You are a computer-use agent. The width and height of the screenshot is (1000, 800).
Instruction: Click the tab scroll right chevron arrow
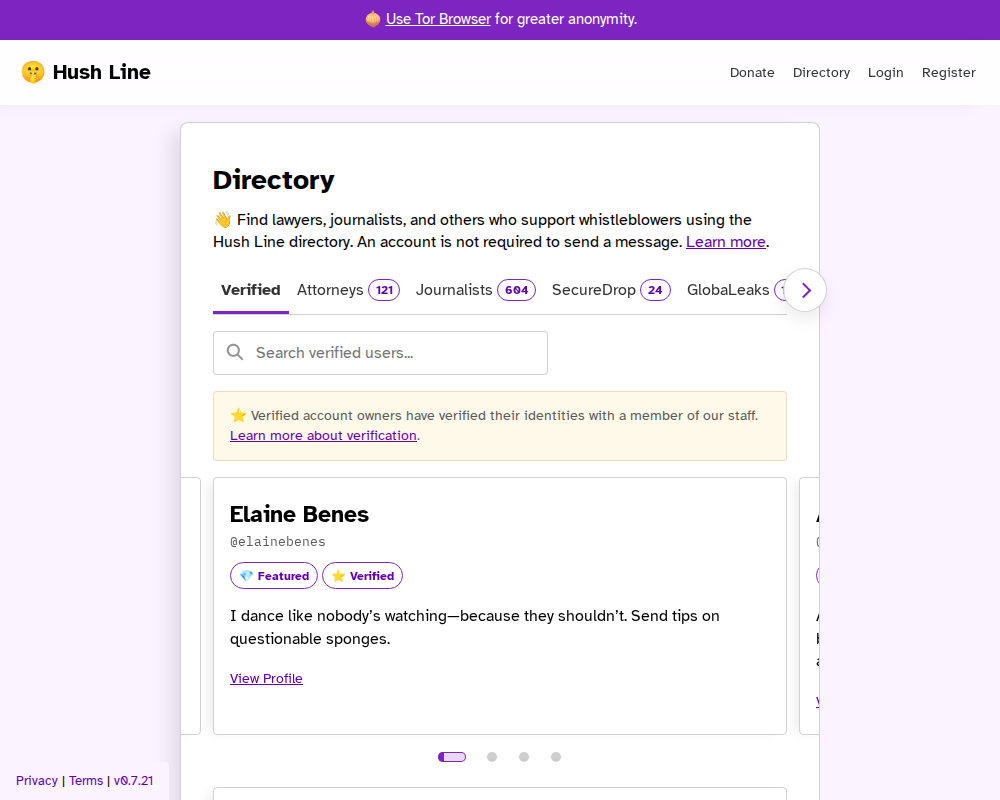[x=805, y=290]
